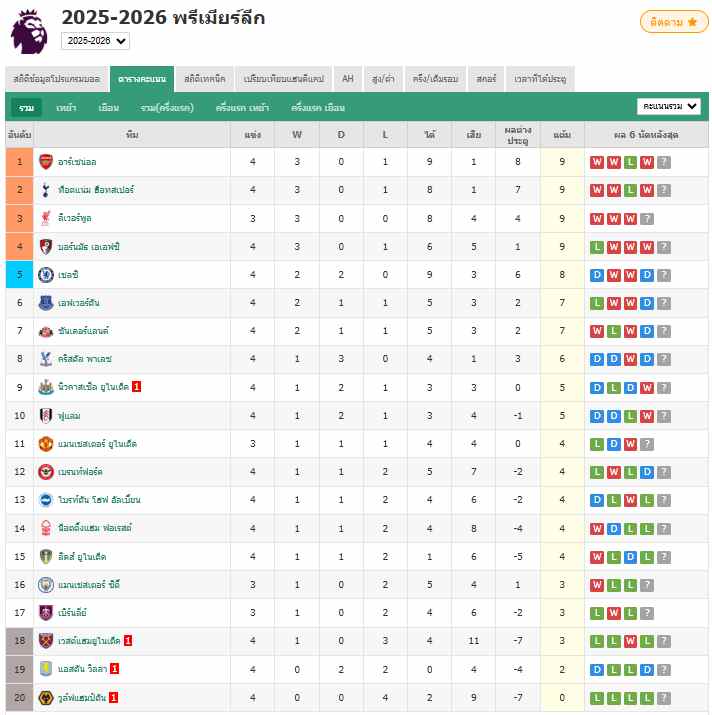Select the เยือน away filter

tap(109, 108)
